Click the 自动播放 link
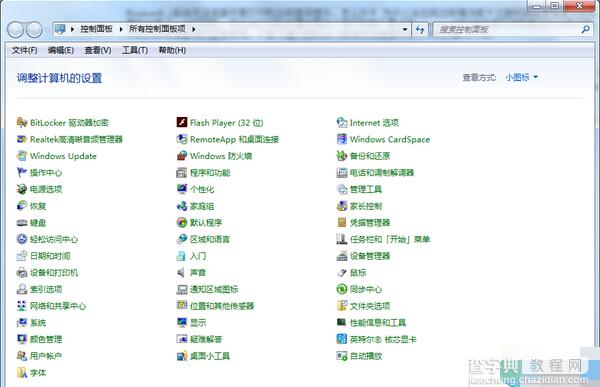Screen dimensions: 600x387 [366, 356]
